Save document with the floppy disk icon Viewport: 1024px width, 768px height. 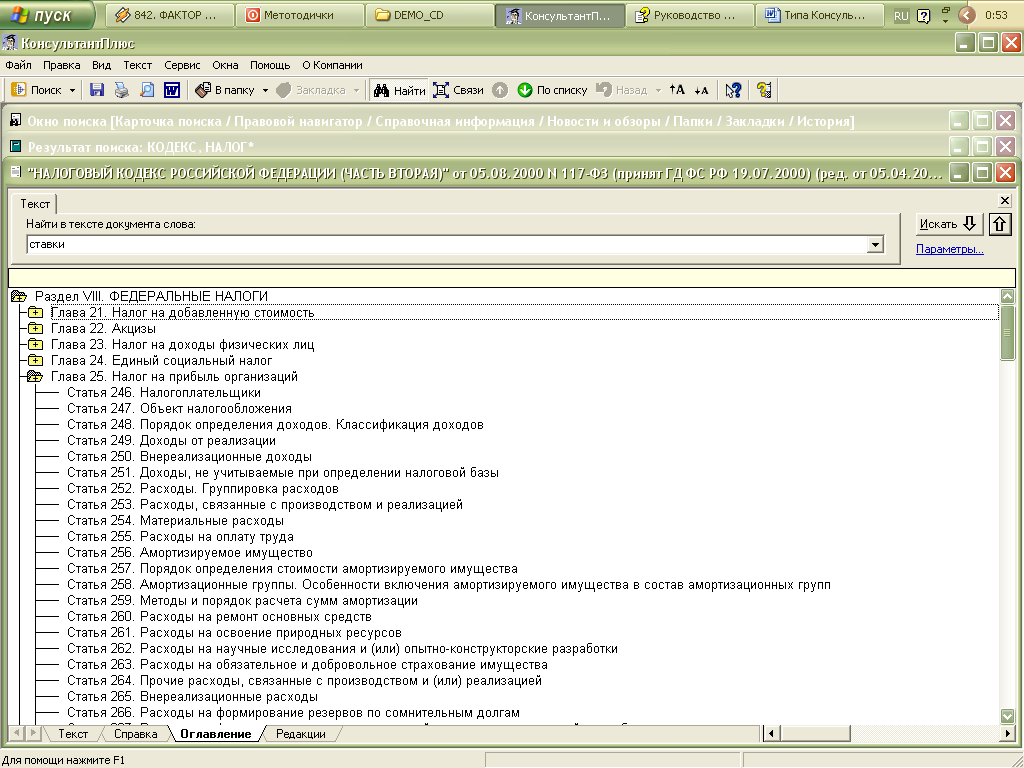[x=97, y=90]
